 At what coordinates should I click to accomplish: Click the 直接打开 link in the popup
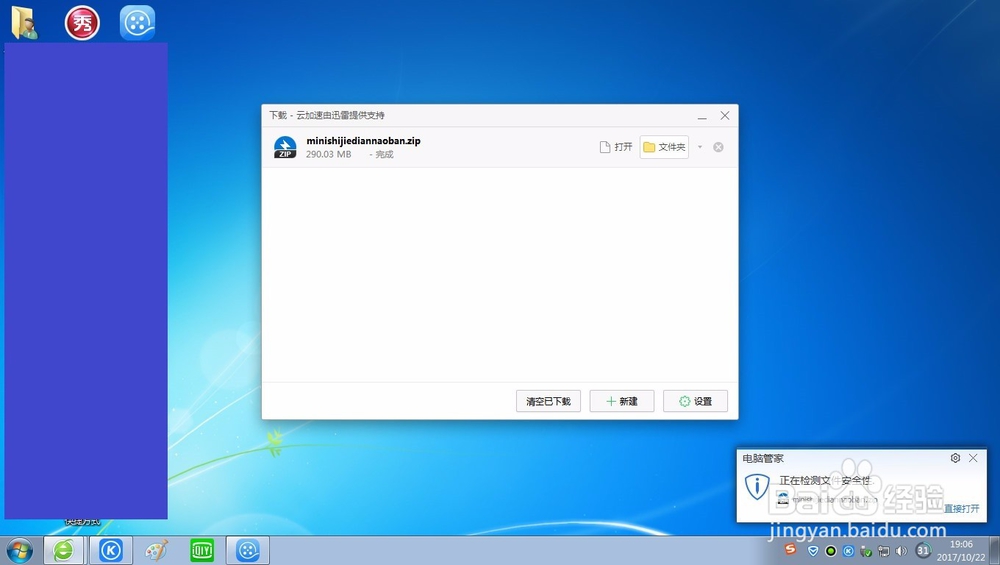[x=962, y=508]
